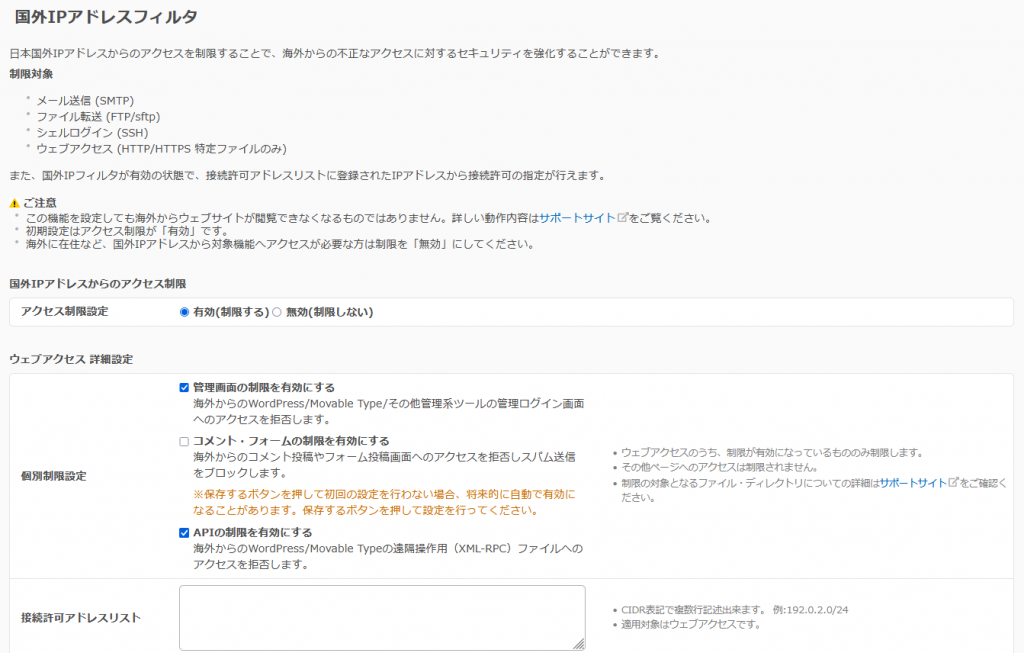Click the resize handle of the address textarea
This screenshot has width=1024, height=653.
coord(579,645)
